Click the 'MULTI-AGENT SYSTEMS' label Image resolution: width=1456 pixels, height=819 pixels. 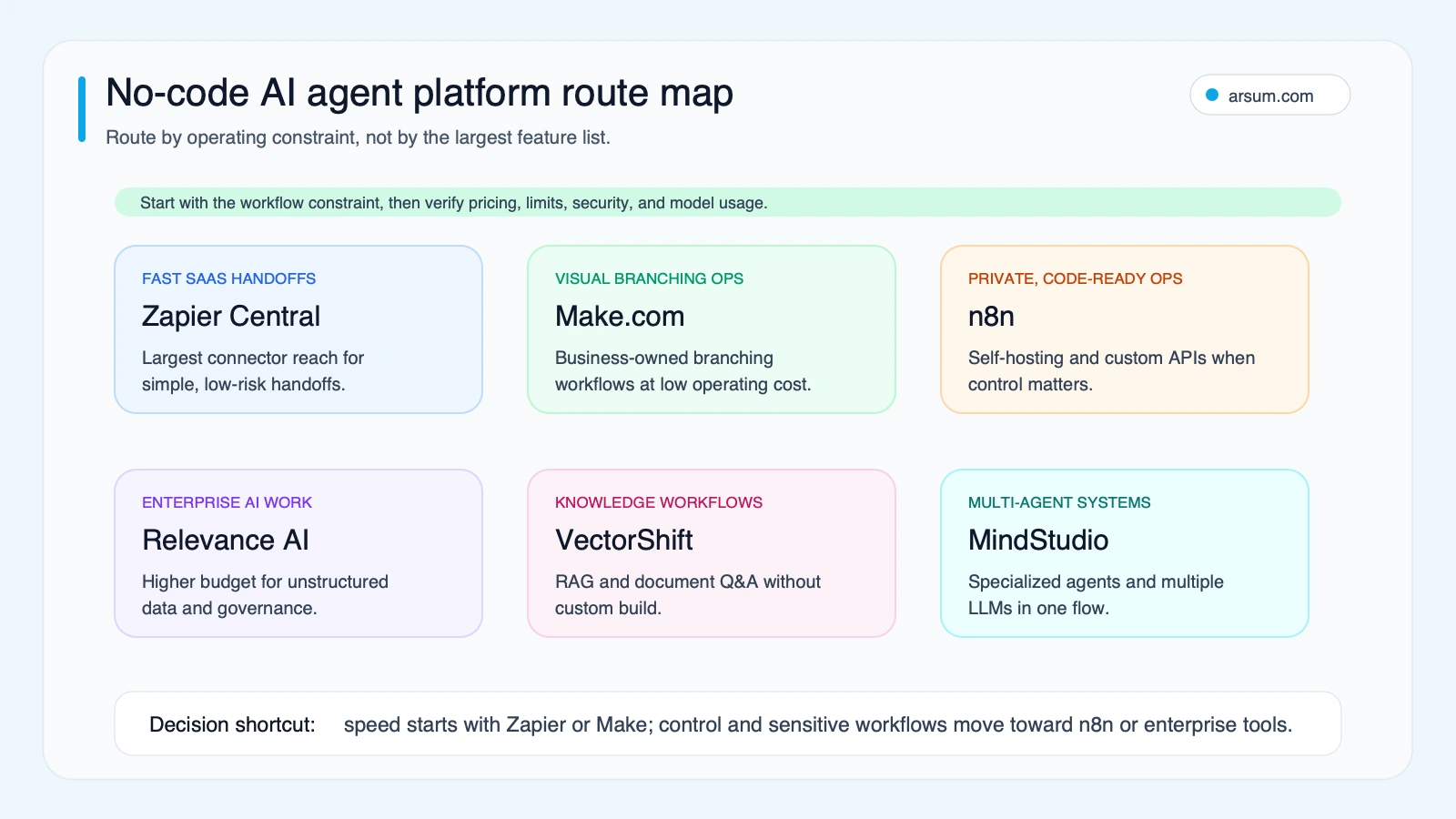coord(1059,502)
